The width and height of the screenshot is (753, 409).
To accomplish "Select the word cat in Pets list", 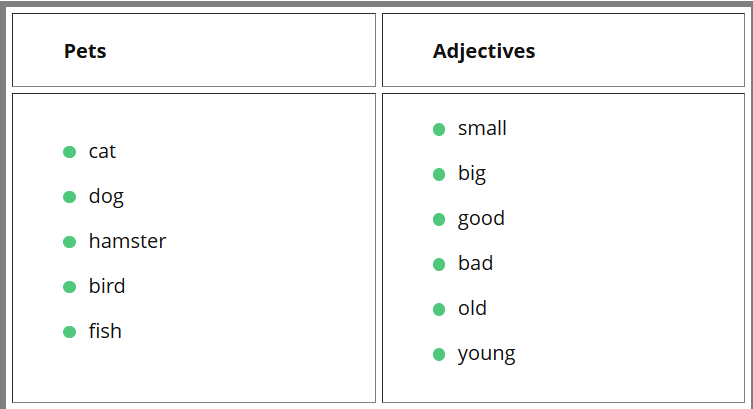I will (x=102, y=152).
